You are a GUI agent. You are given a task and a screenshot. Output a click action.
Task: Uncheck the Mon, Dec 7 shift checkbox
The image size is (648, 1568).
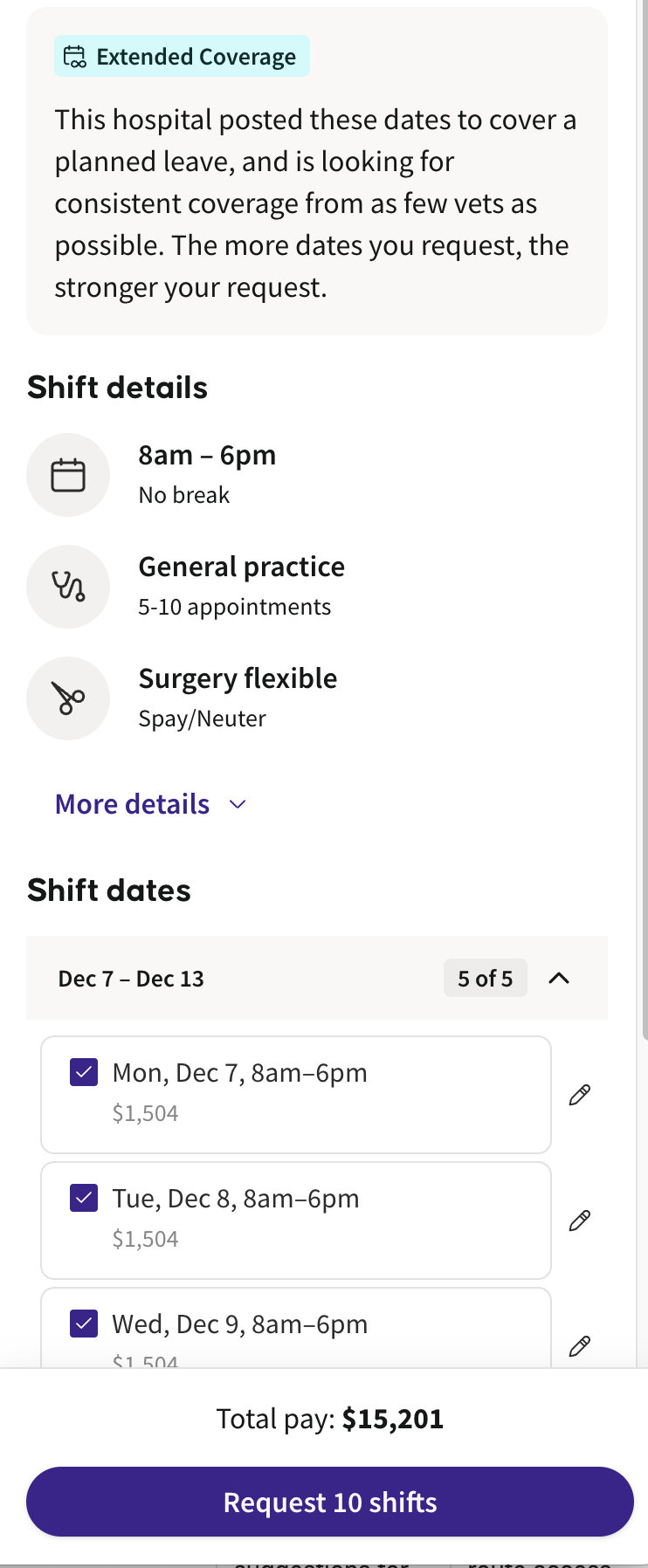84,1072
